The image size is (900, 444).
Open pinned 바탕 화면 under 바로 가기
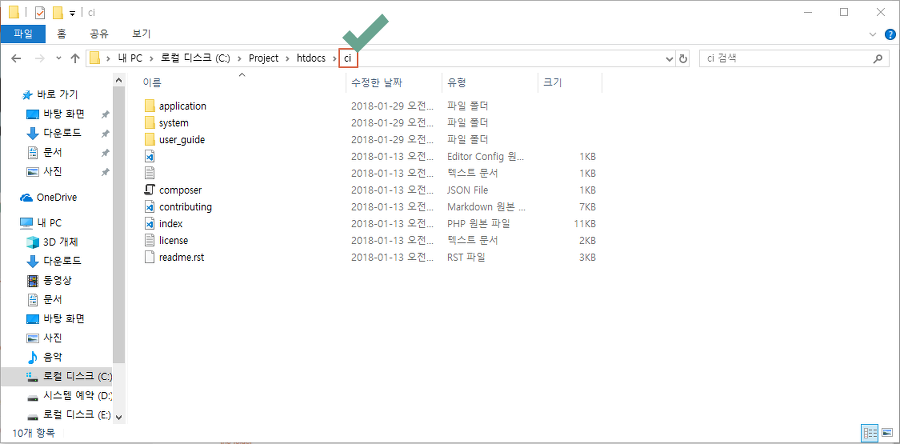(x=64, y=114)
